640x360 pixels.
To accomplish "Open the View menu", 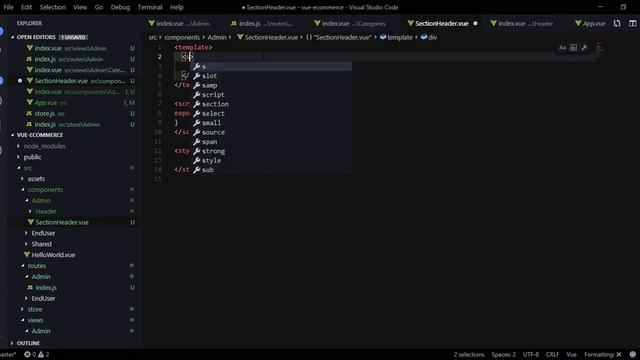I will point(80,7).
